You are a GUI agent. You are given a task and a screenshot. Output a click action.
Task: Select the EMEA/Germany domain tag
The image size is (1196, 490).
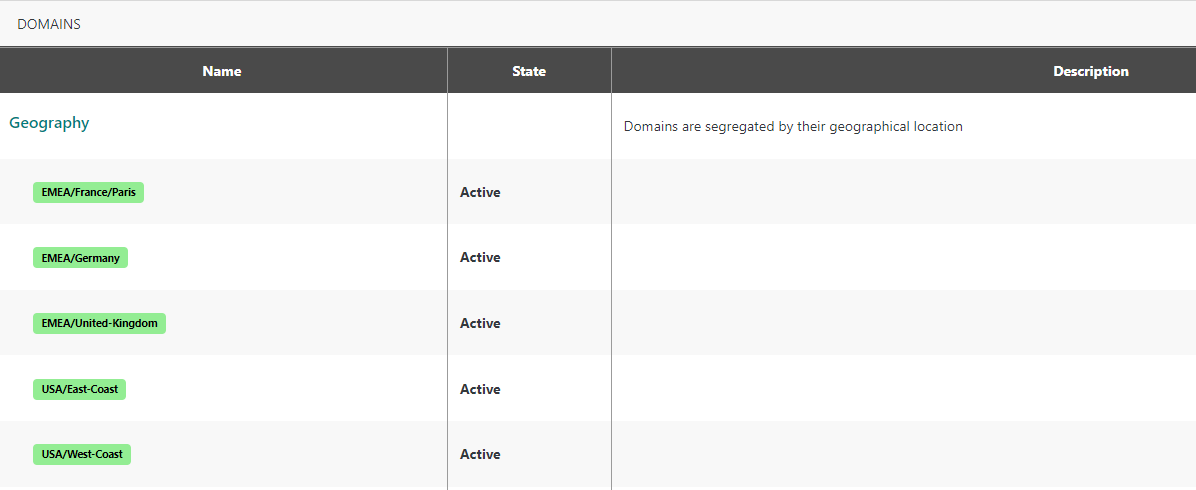(80, 258)
